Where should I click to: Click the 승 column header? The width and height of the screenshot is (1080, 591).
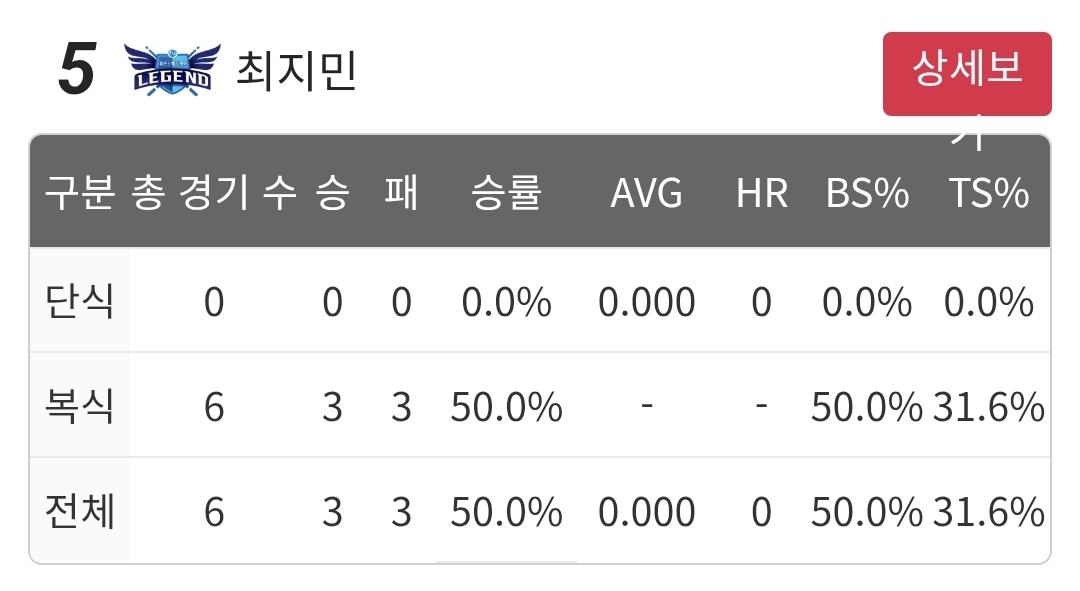[333, 192]
